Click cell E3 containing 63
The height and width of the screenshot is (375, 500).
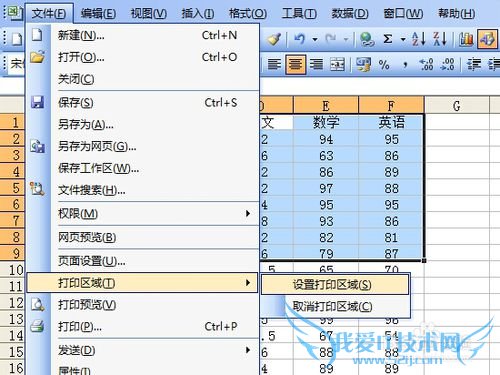click(x=326, y=155)
